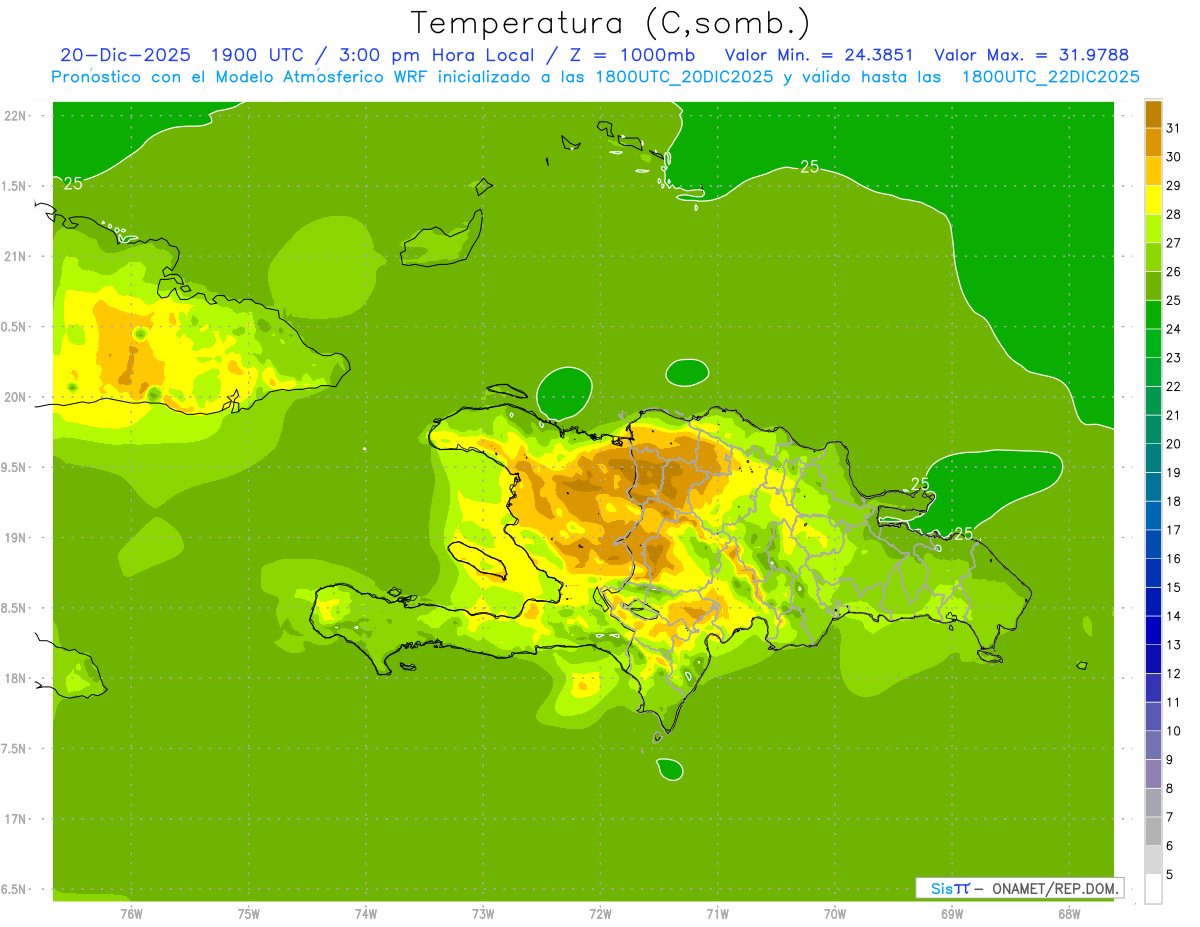Click the 22N latitude label
This screenshot has width=1200, height=927.
[17, 116]
